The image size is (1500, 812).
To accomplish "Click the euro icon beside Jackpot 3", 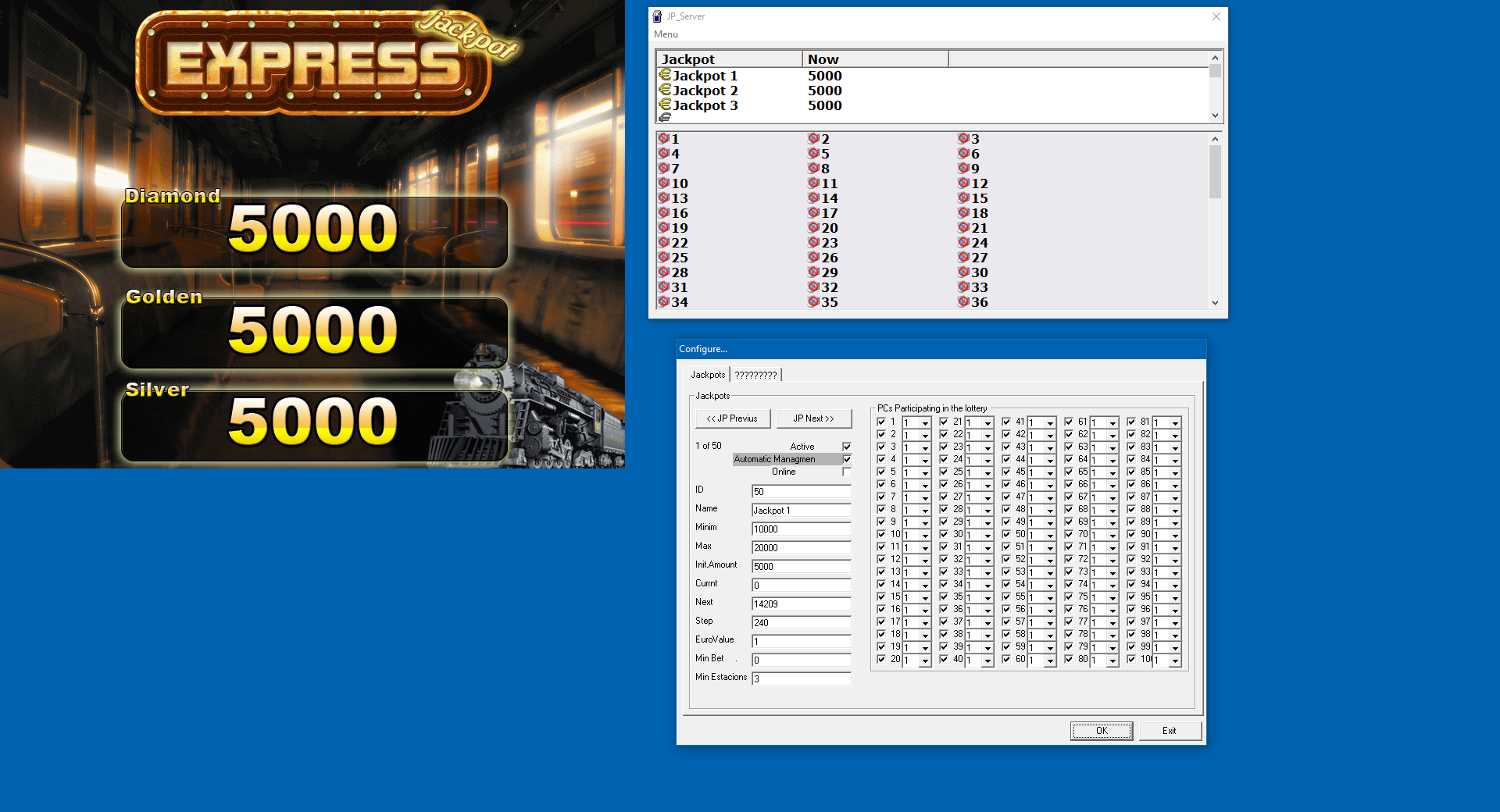I will pos(665,105).
